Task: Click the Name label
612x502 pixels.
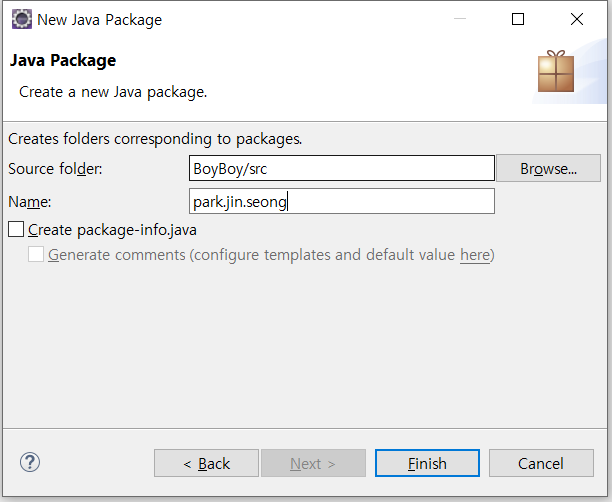Action: tap(30, 202)
